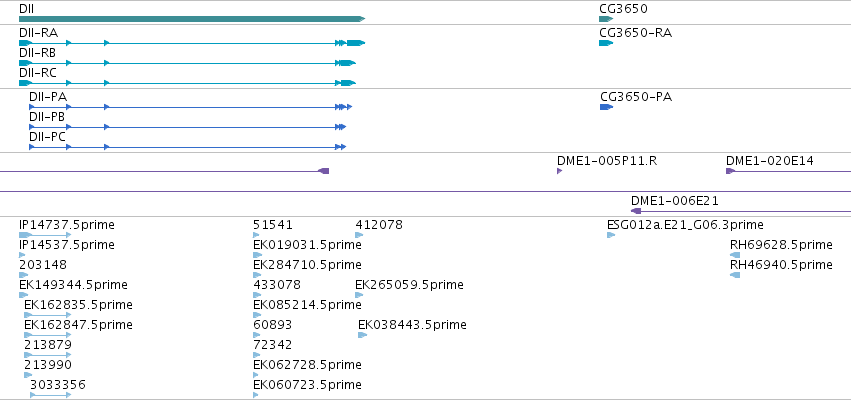The width and height of the screenshot is (851, 400).
Task: Click the "EK060723.5prime" label
Action: point(307,385)
